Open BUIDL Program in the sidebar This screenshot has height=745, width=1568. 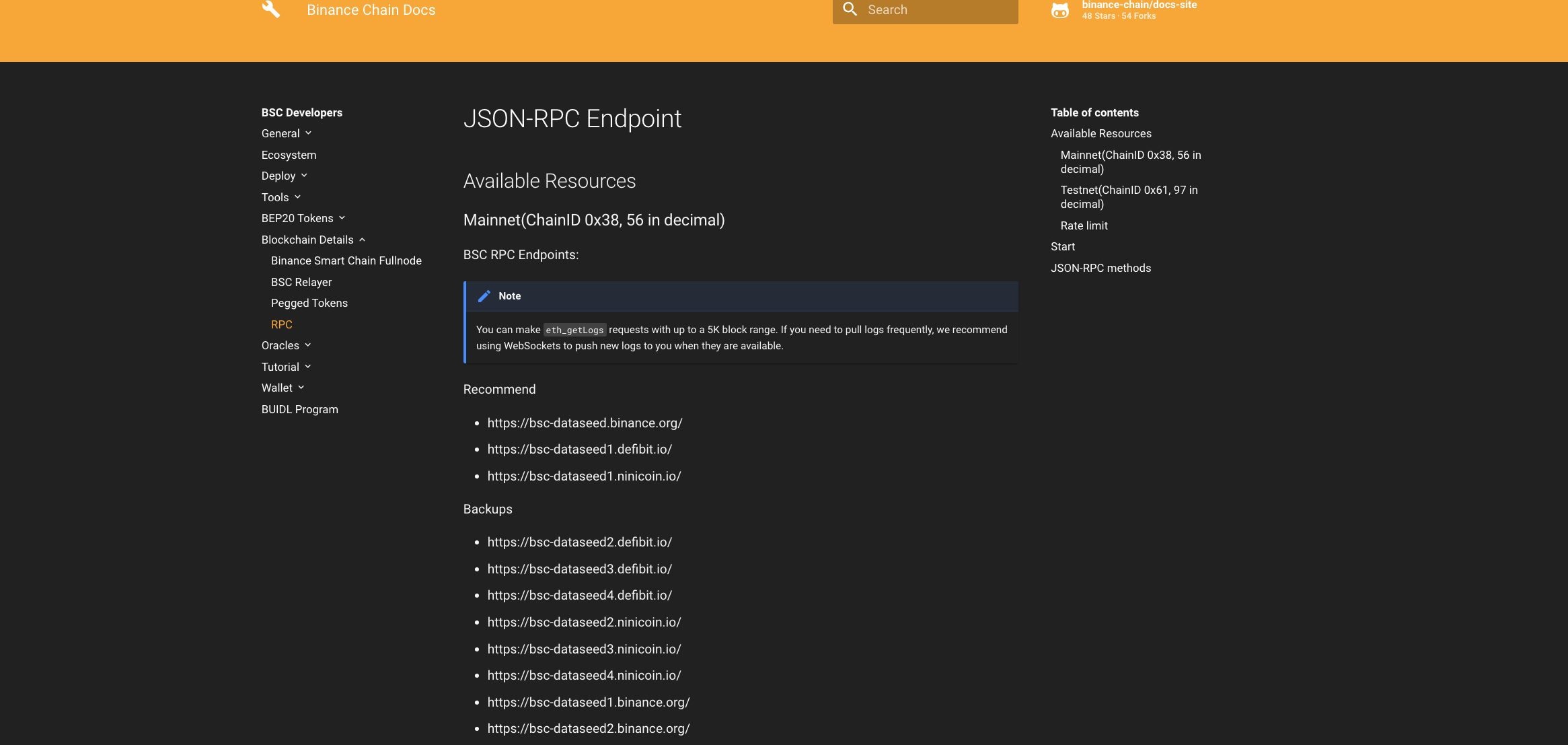pos(300,409)
